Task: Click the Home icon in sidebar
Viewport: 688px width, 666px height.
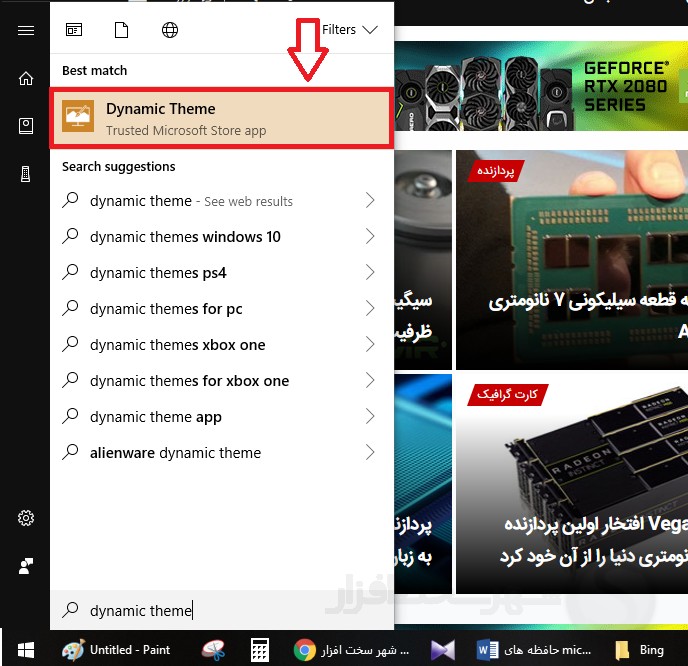Action: click(x=26, y=79)
